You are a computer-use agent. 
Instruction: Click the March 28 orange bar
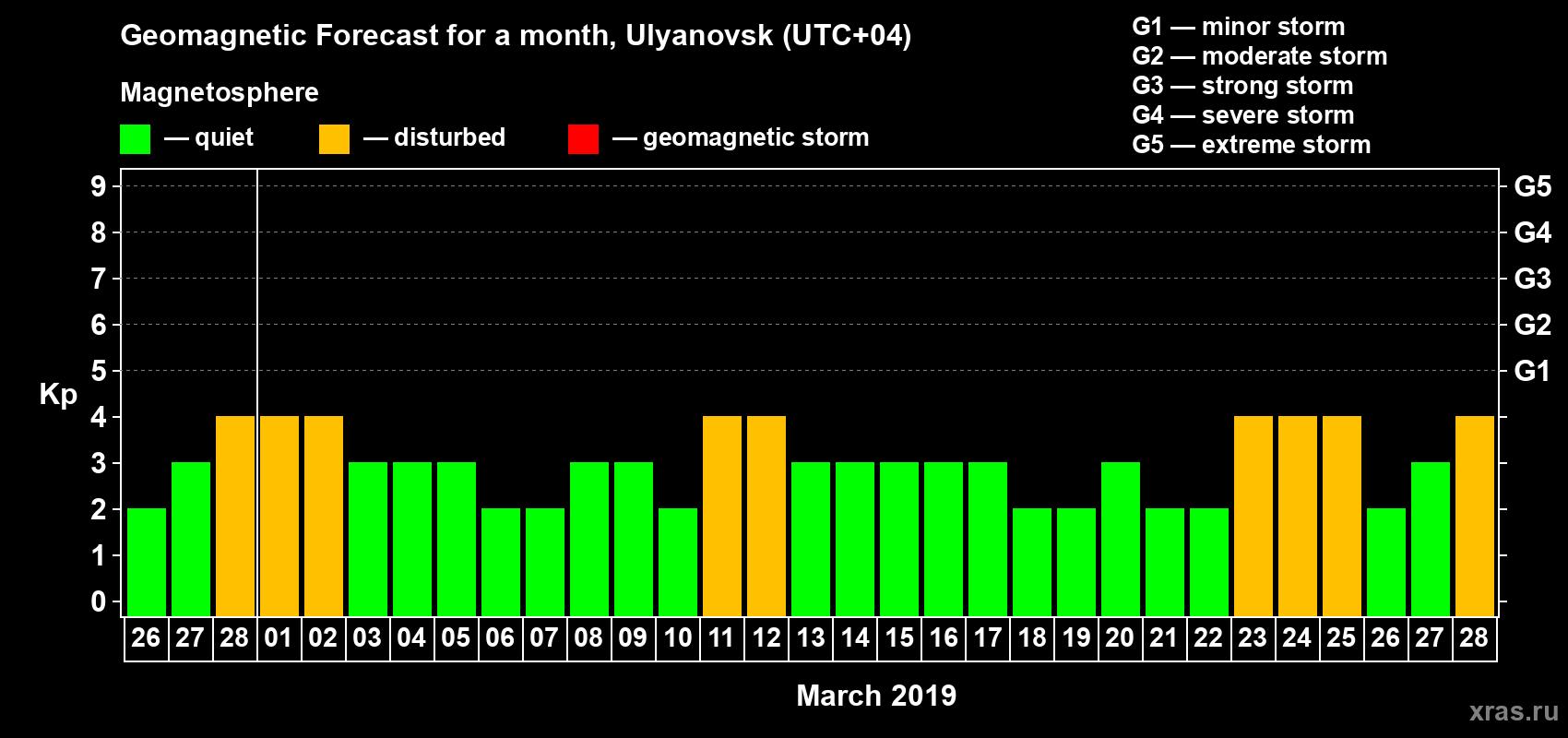click(x=1475, y=516)
